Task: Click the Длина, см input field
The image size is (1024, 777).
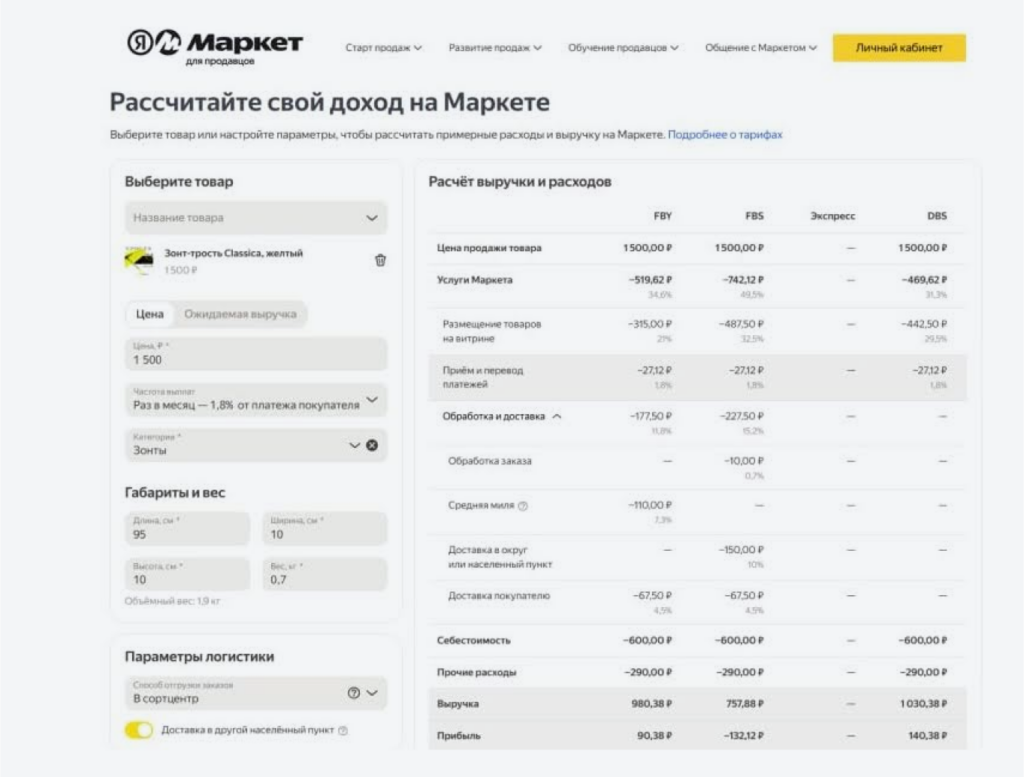Action: [x=188, y=529]
